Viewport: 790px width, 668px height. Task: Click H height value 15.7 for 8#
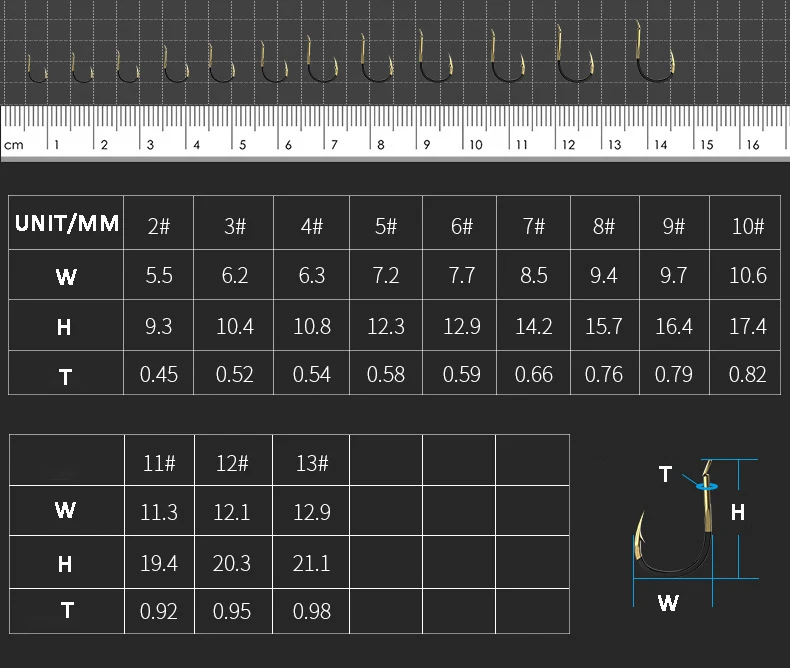point(604,326)
